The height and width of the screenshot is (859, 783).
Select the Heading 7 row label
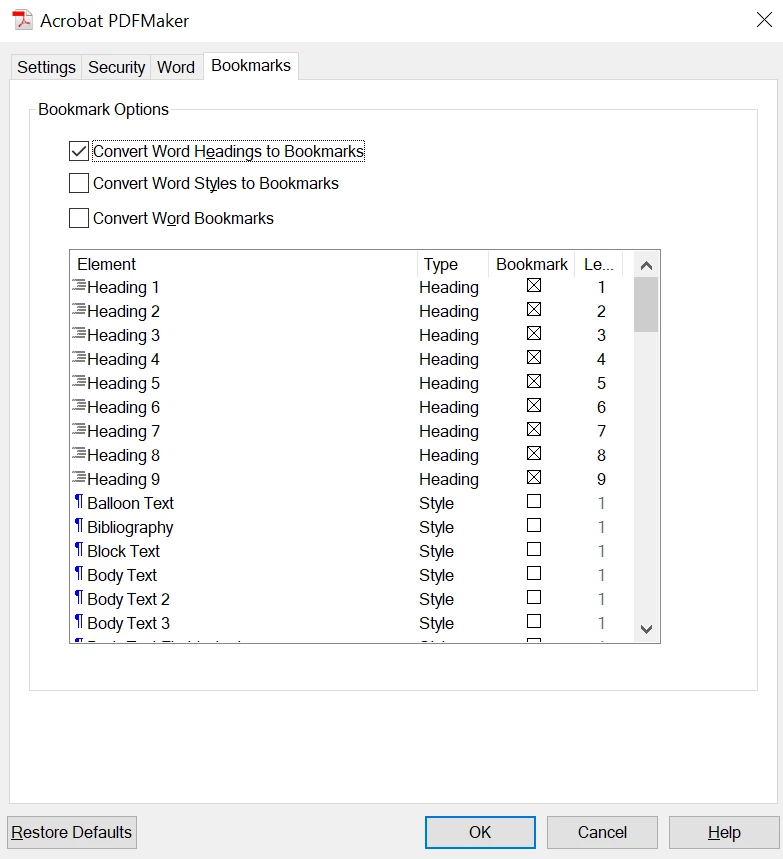[x=123, y=432]
